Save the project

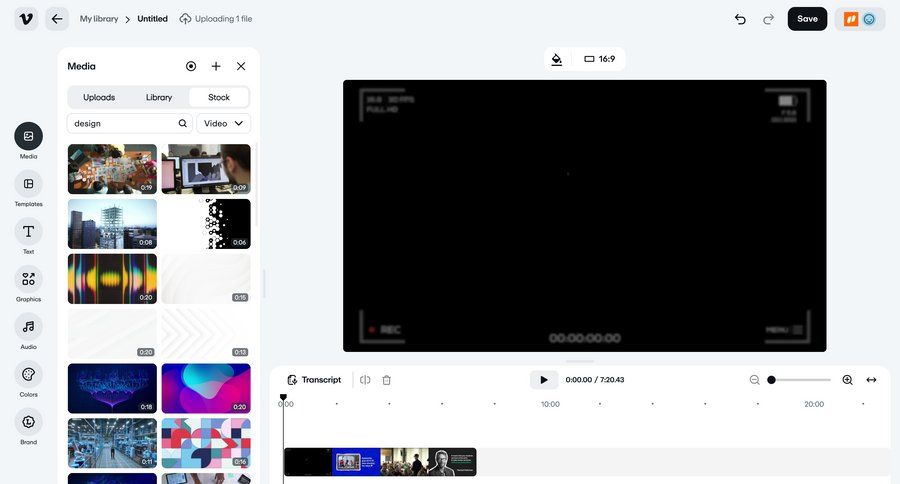(x=807, y=19)
